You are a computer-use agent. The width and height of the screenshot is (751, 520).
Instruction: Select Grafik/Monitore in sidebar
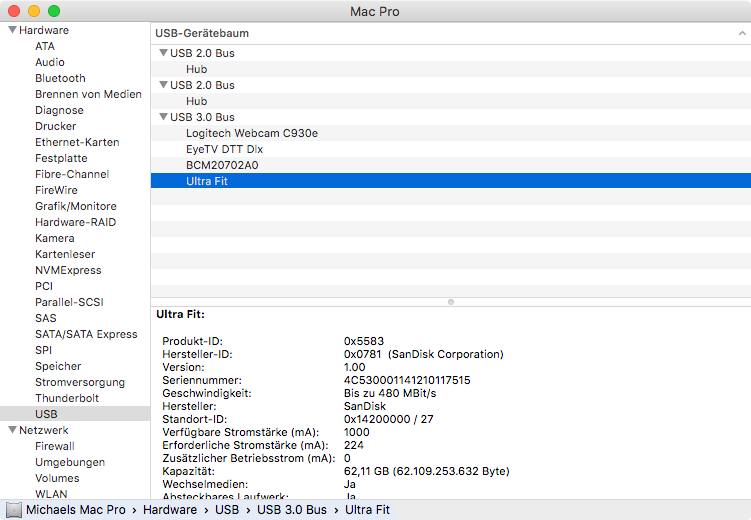[76, 206]
